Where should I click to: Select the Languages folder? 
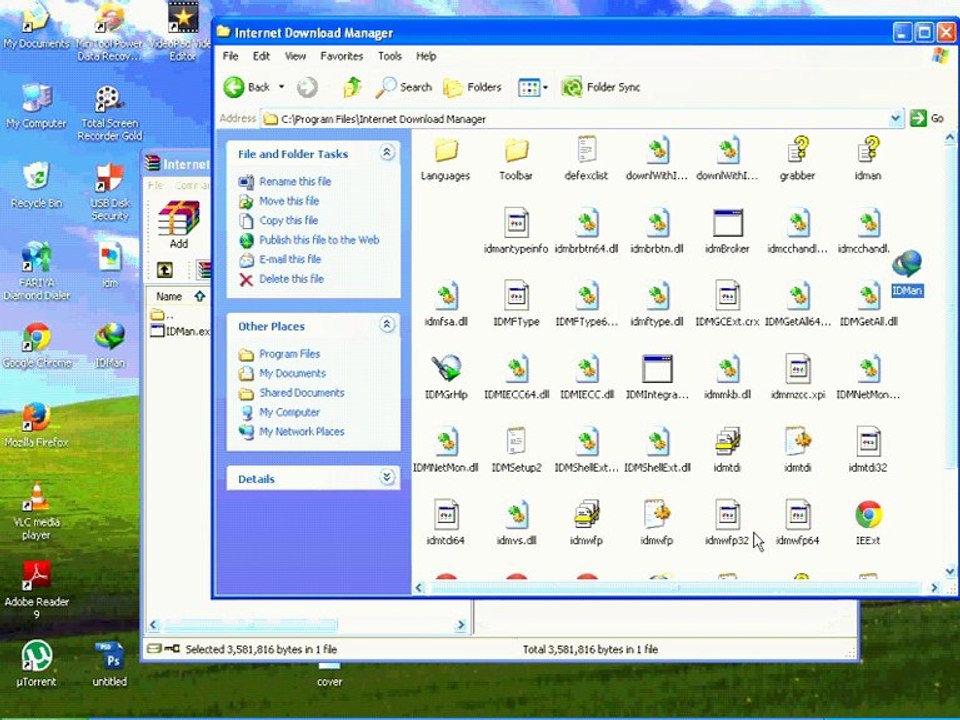(446, 159)
